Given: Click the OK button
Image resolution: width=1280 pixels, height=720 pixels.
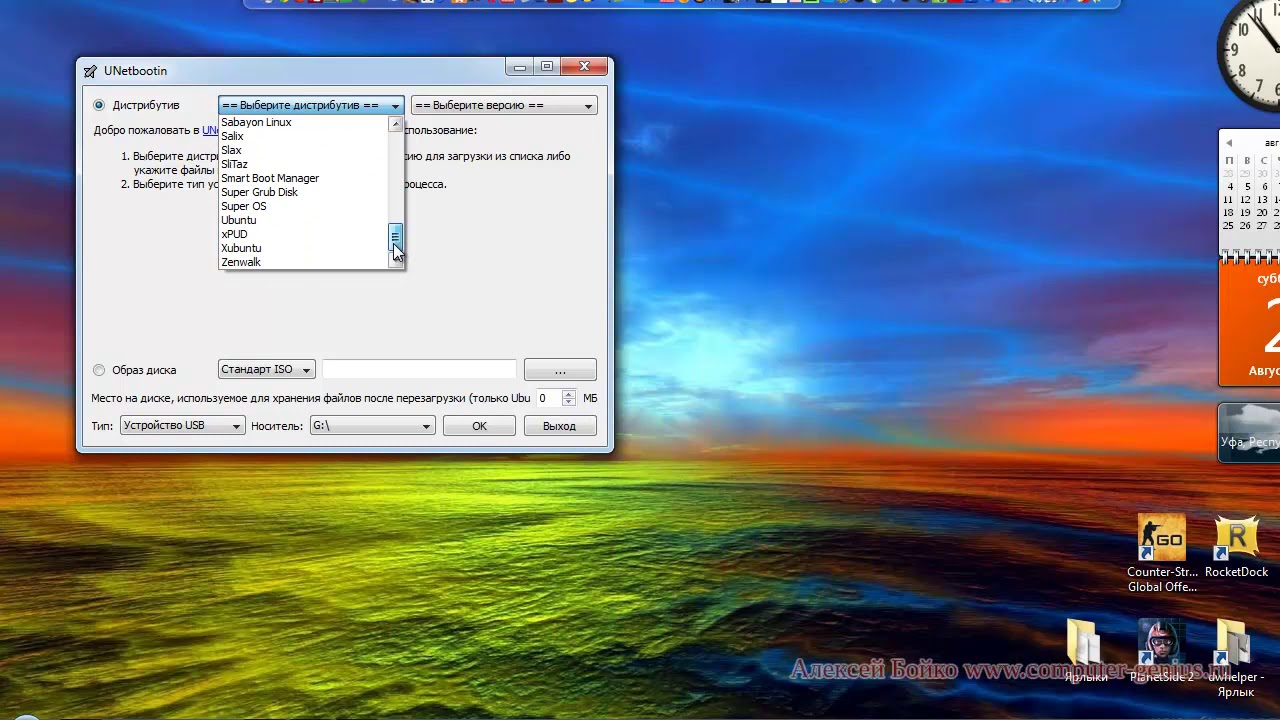Looking at the screenshot, I should click(479, 426).
